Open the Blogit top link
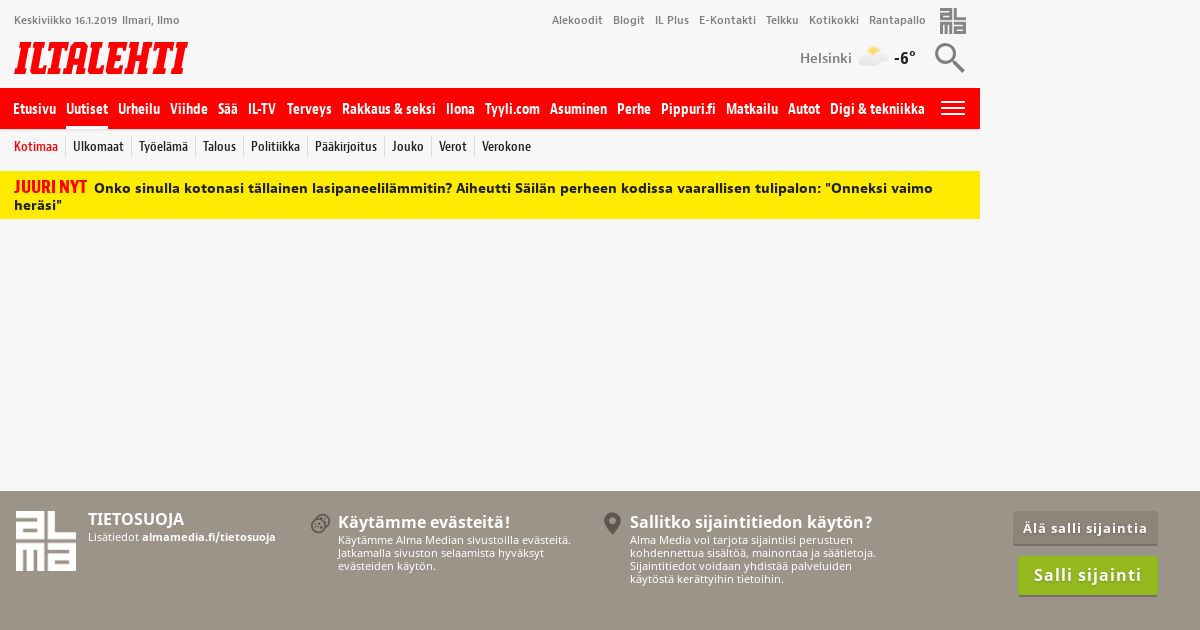1200x630 pixels. coord(629,20)
